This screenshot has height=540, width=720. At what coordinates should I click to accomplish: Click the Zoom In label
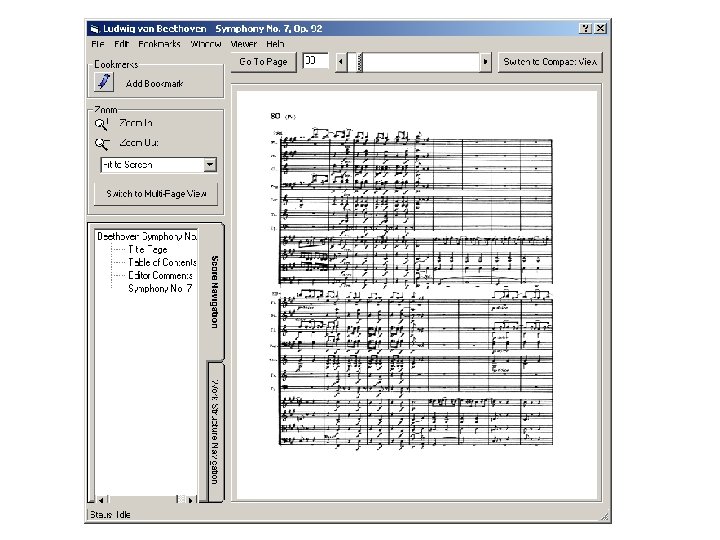tap(136, 123)
